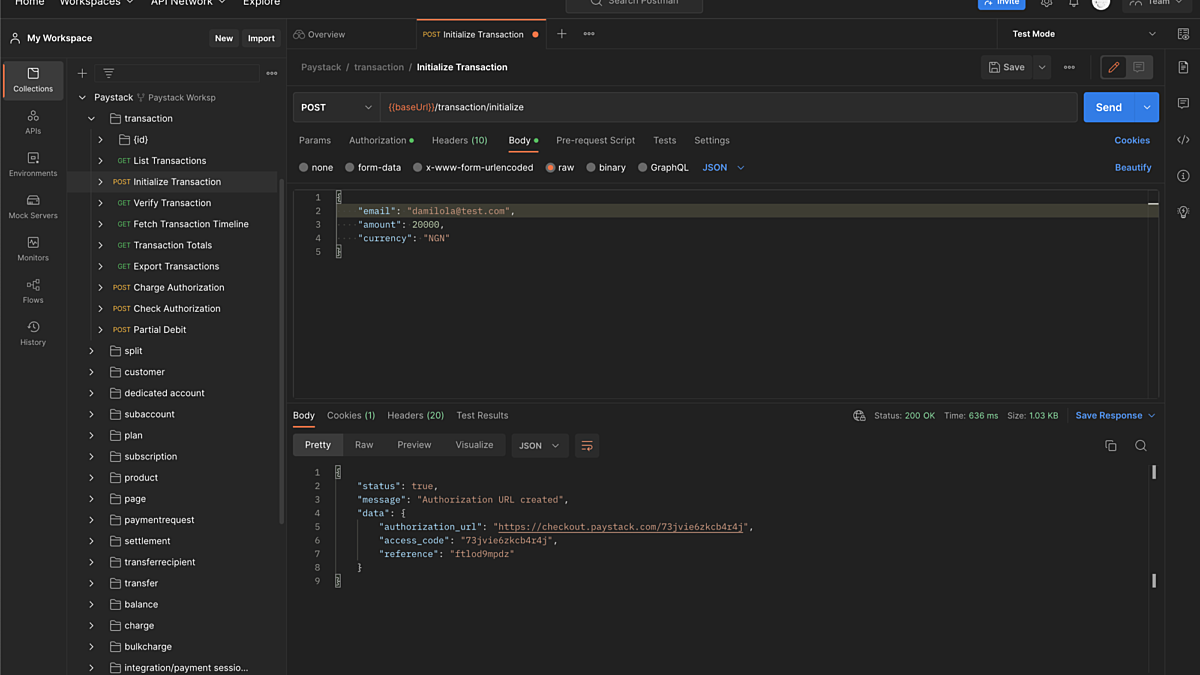Click the New button in workspace header
Viewport: 1200px width, 675px height.
(x=224, y=38)
